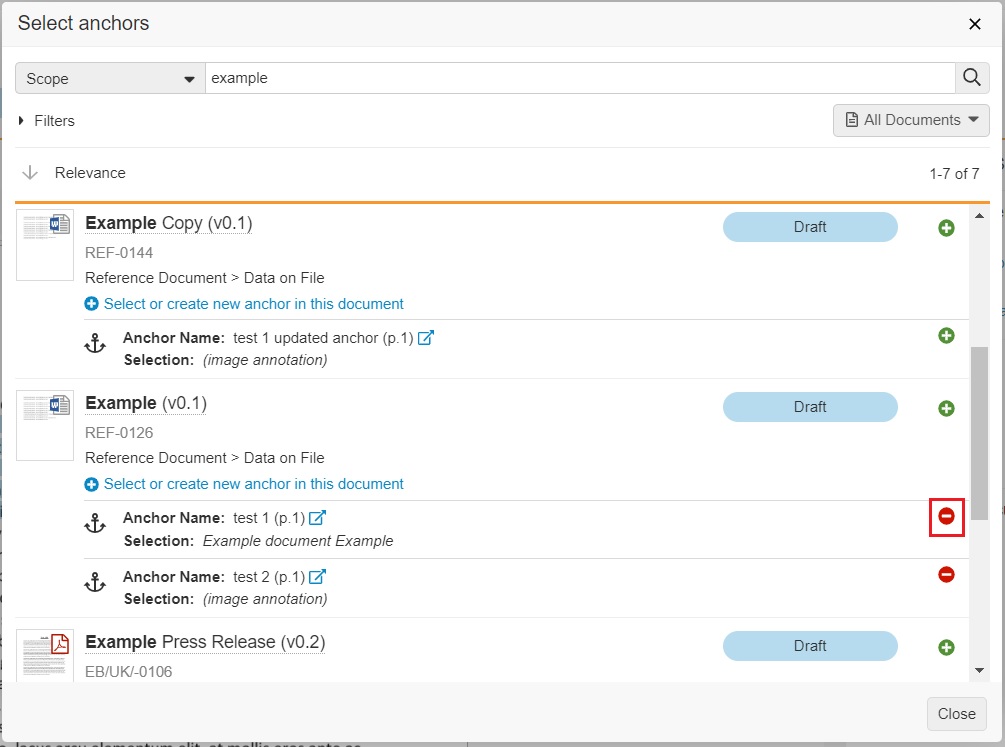The height and width of the screenshot is (747, 1005).
Task: Open 'test 1' anchor external link icon
Action: [x=317, y=518]
